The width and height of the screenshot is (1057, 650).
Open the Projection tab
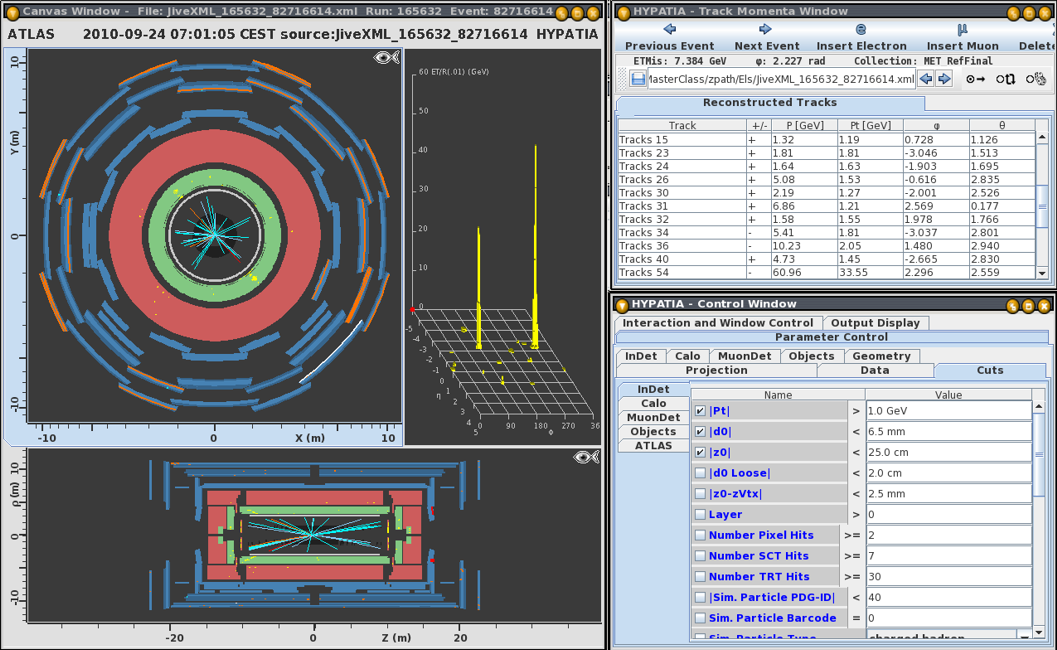click(x=716, y=370)
